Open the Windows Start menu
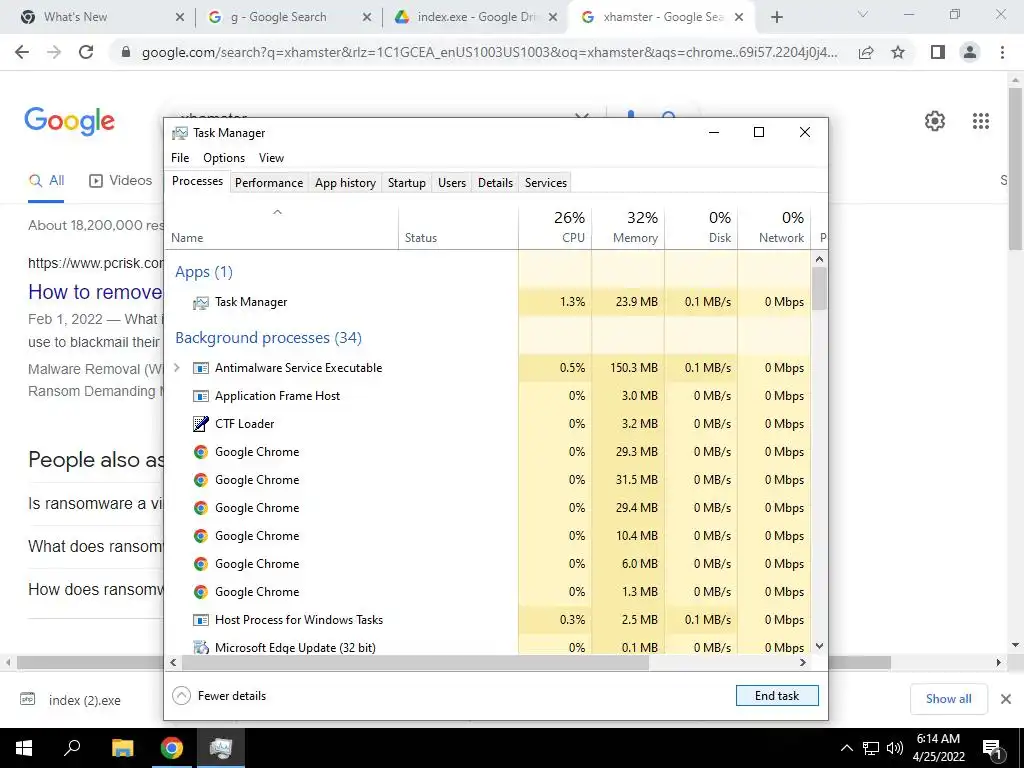Screen dimensions: 1024x768 24,748
